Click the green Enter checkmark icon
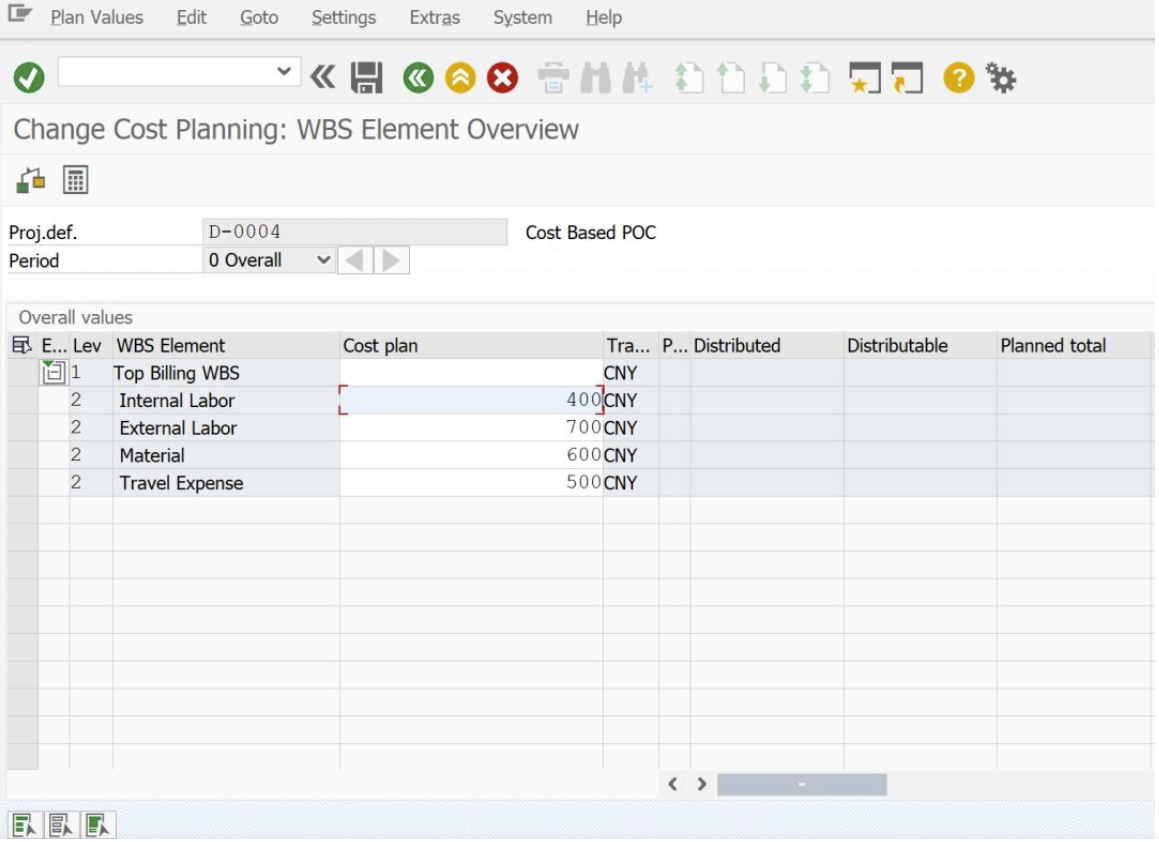 pyautogui.click(x=29, y=78)
